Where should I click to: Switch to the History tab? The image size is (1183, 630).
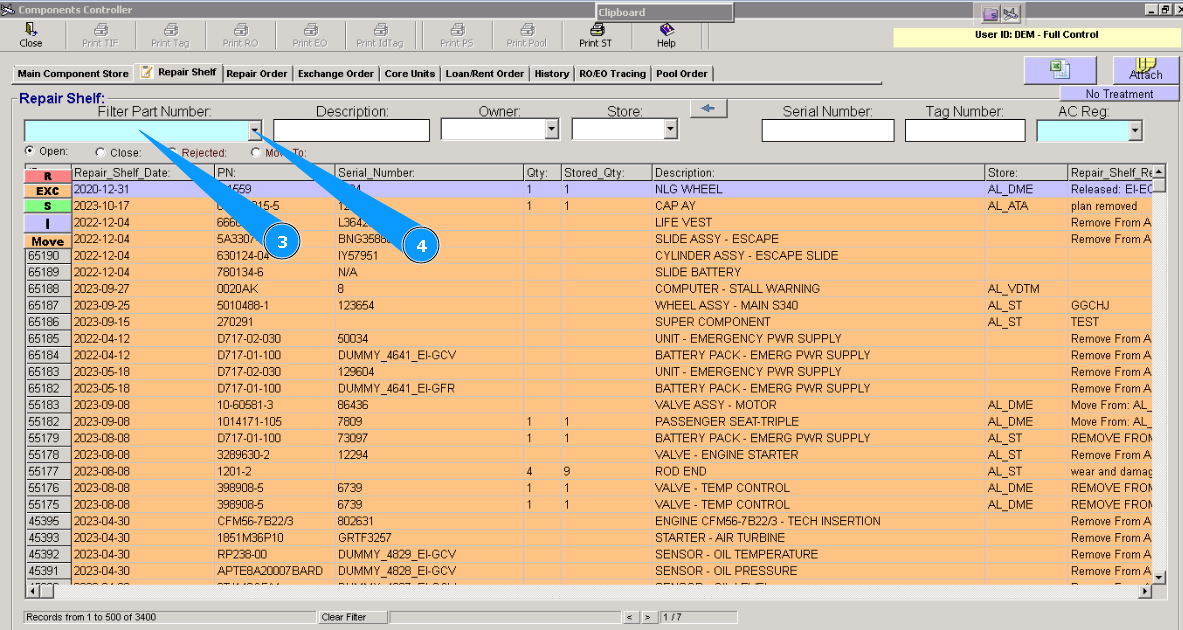552,74
